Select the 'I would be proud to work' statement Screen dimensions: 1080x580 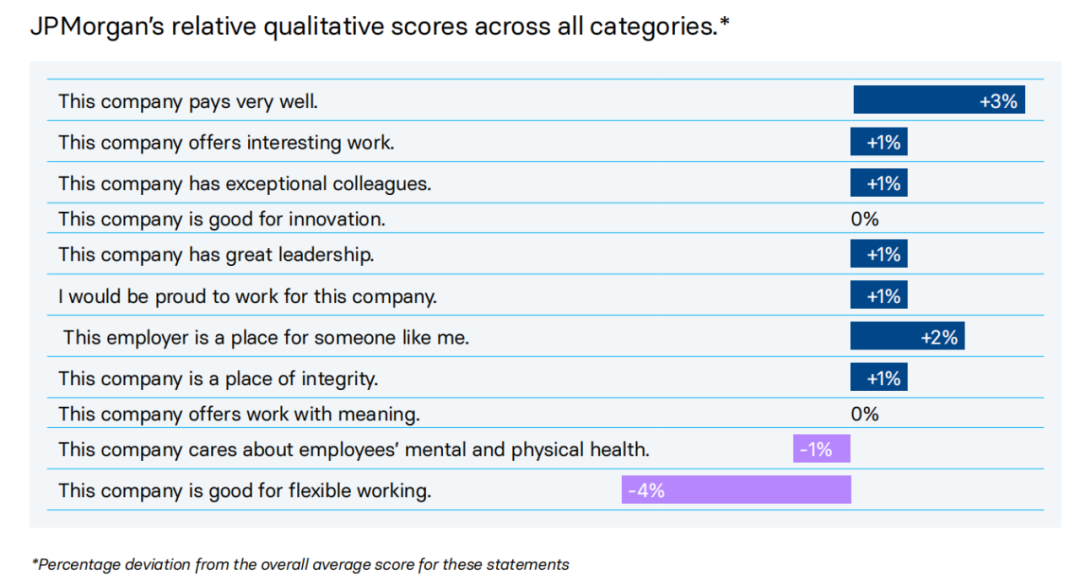tap(247, 296)
